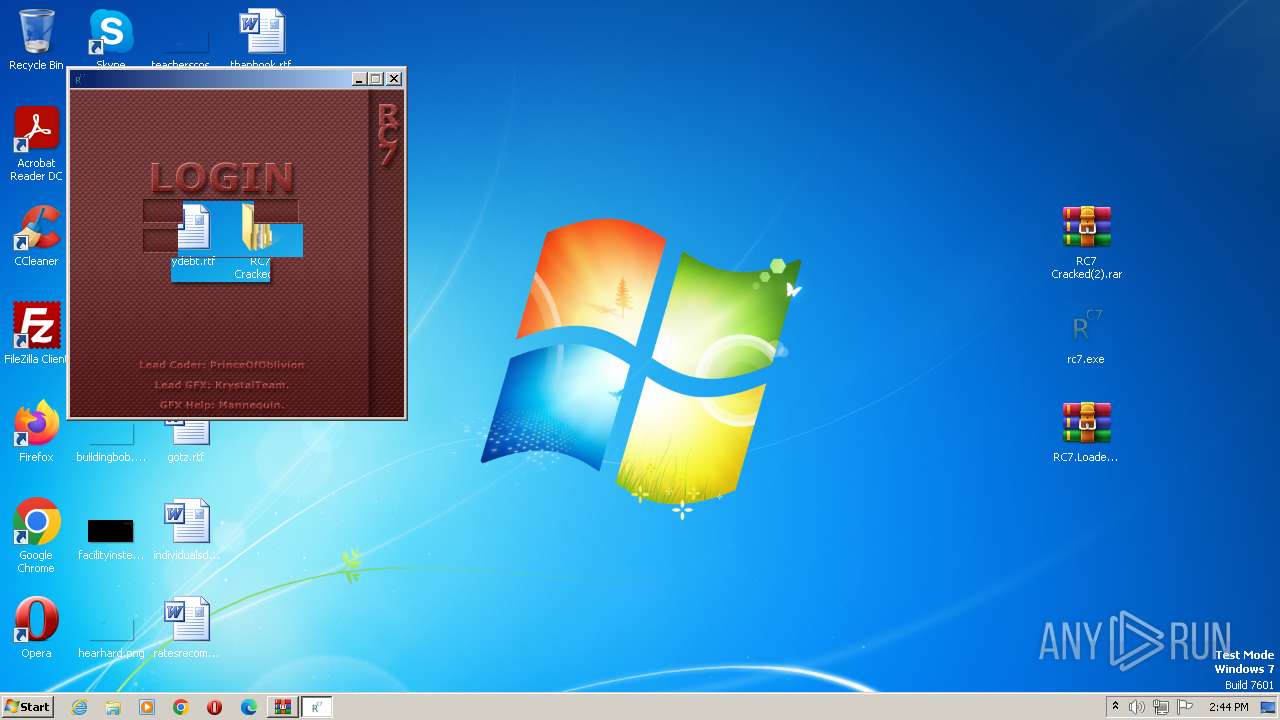Maximize the RC7 login window
Image resolution: width=1280 pixels, height=720 pixels.
click(x=376, y=79)
